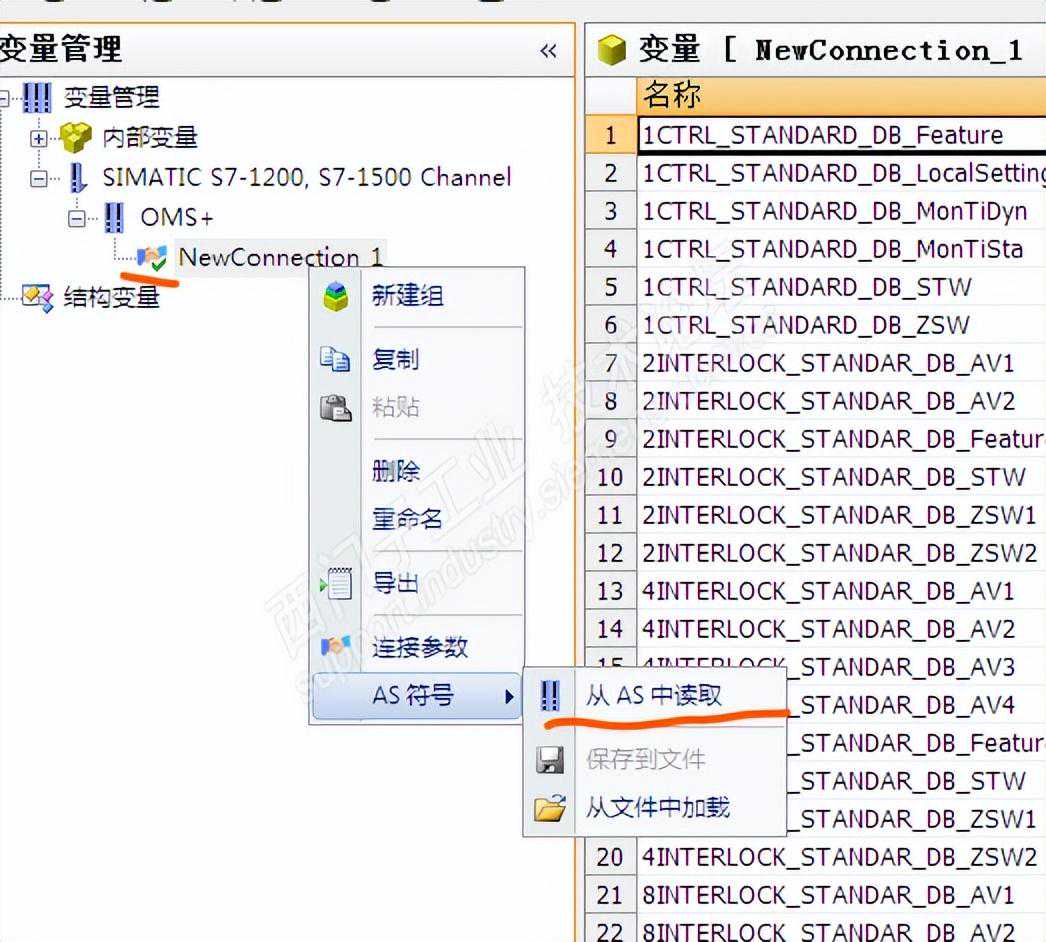Viewport: 1046px width, 942px height.
Task: Click the 从 AS 中读取 icon
Action: tap(550, 695)
